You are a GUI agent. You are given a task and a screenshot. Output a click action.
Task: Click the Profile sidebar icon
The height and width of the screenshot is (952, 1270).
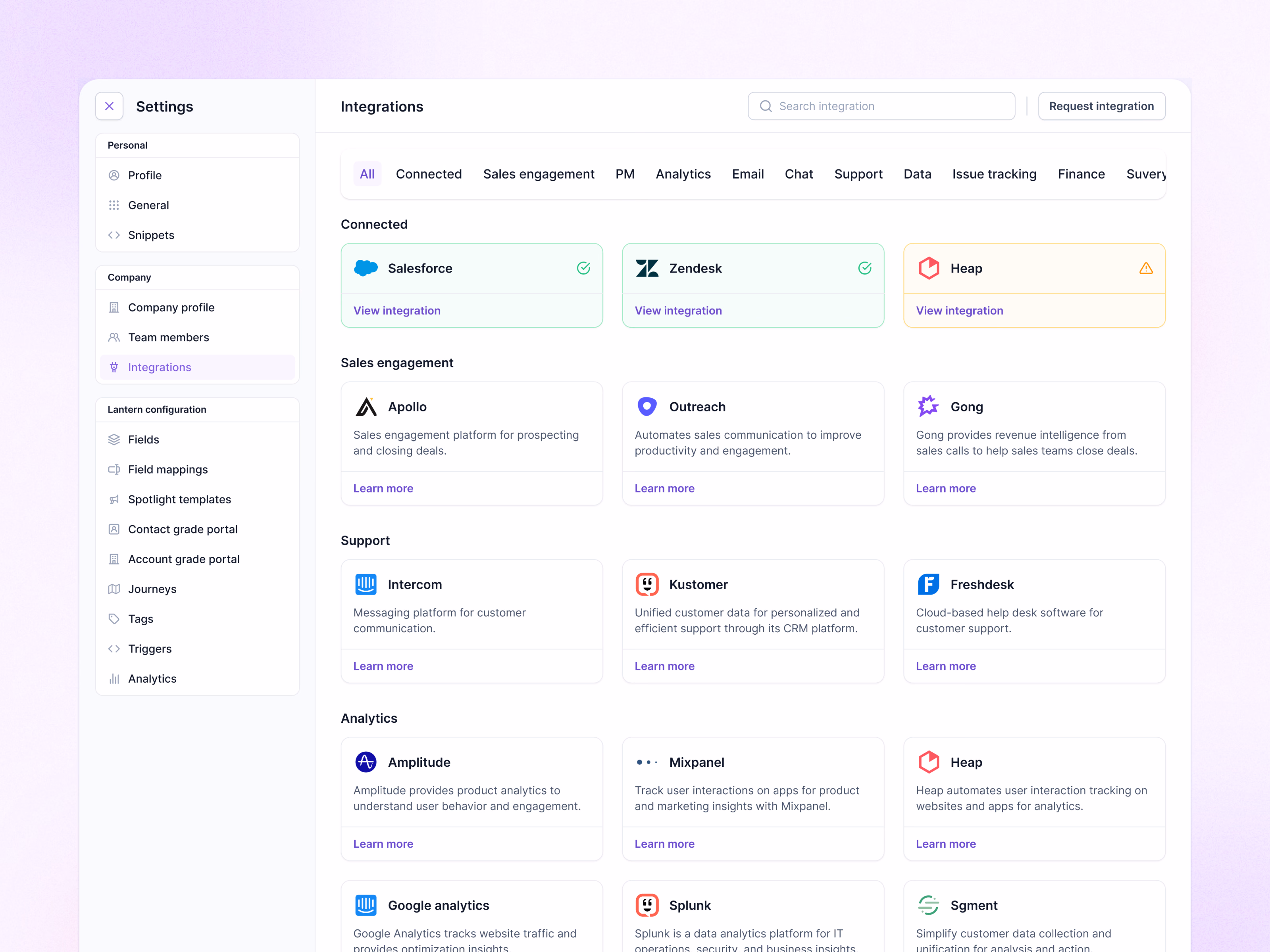pyautogui.click(x=114, y=175)
